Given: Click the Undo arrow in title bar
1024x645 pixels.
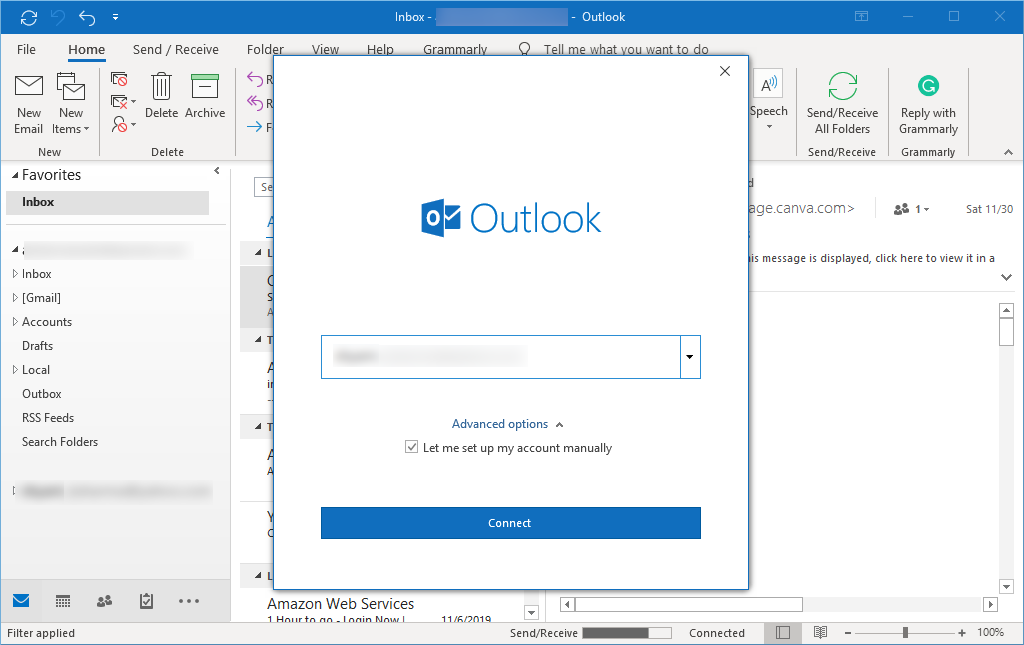Looking at the screenshot, I should pos(87,17).
